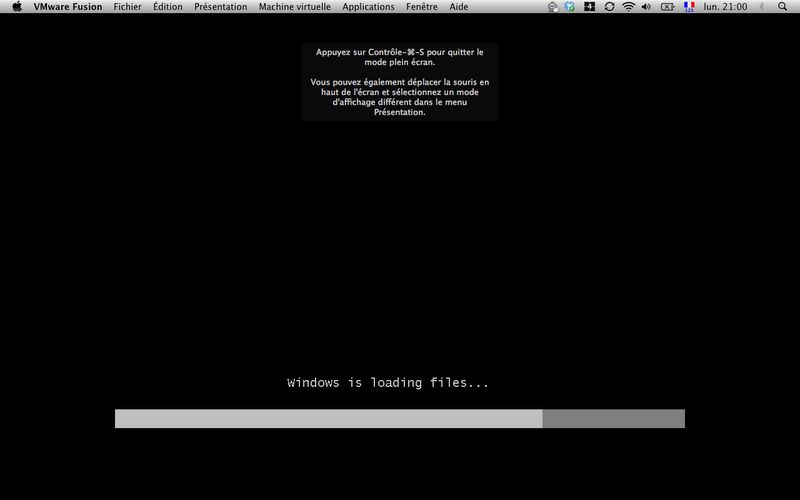Open the Édition menu

[x=168, y=7]
